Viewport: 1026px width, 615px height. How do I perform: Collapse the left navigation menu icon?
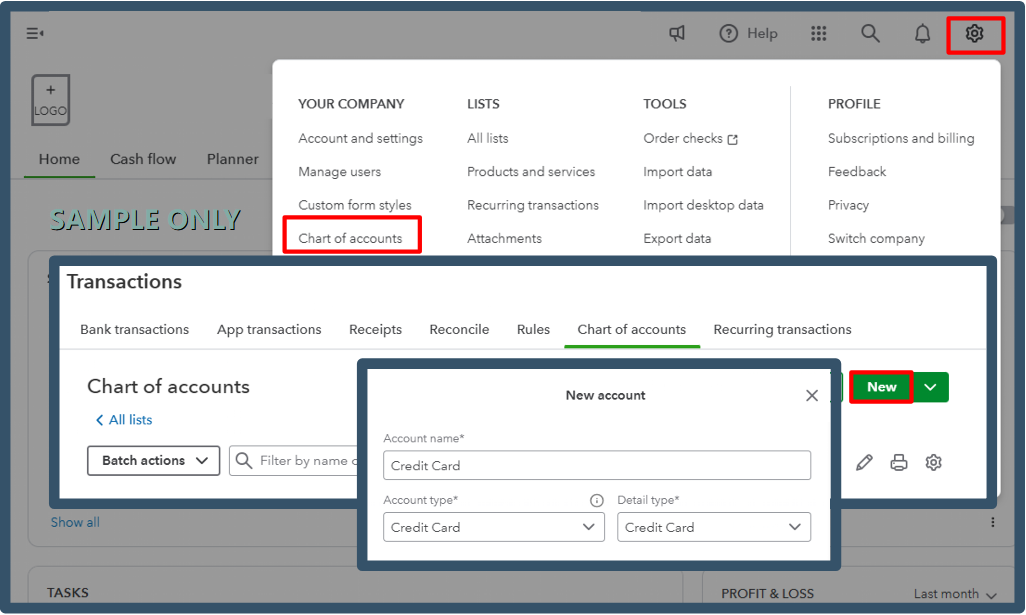[x=35, y=33]
